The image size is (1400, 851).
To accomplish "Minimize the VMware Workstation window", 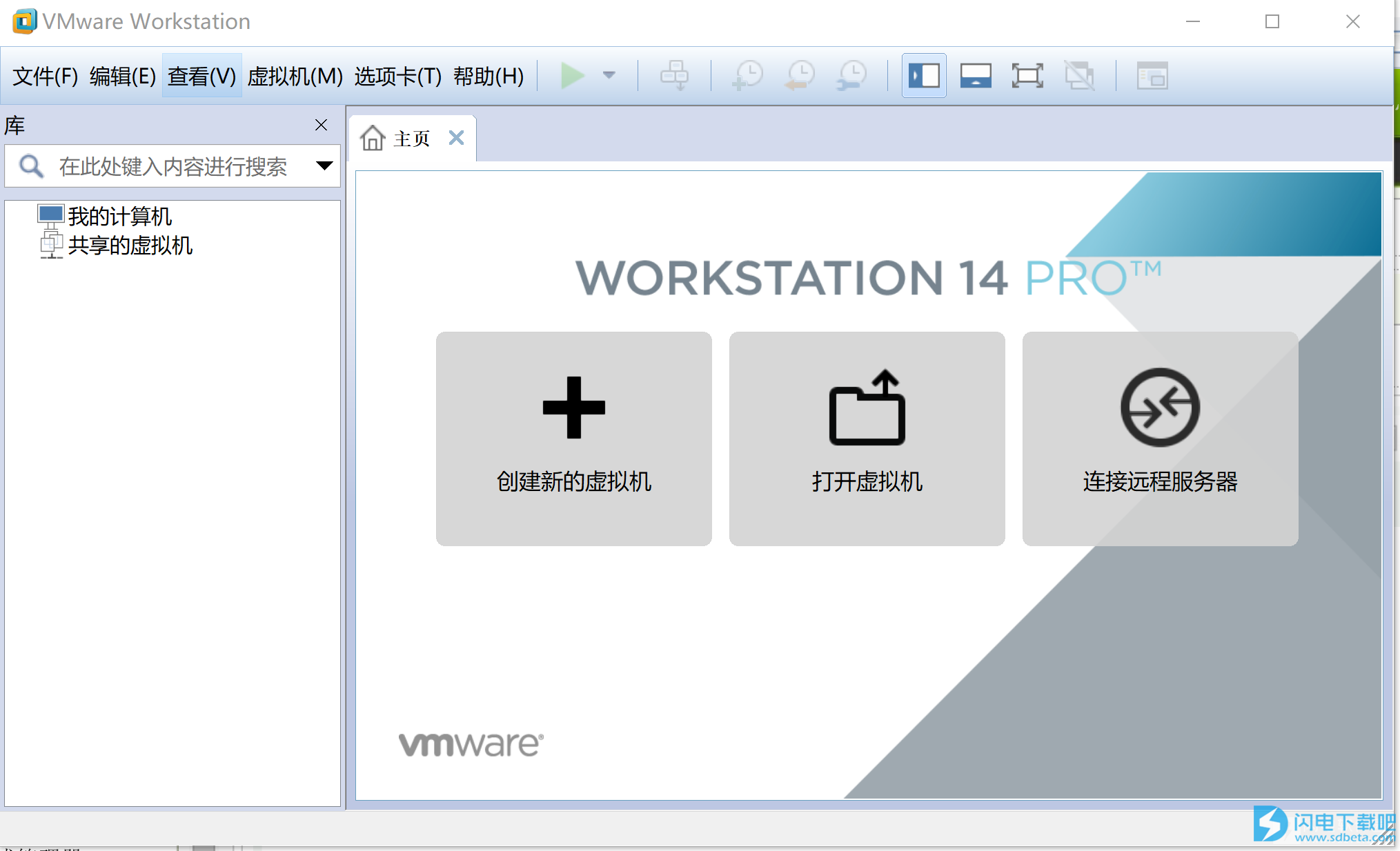I will 1193,21.
